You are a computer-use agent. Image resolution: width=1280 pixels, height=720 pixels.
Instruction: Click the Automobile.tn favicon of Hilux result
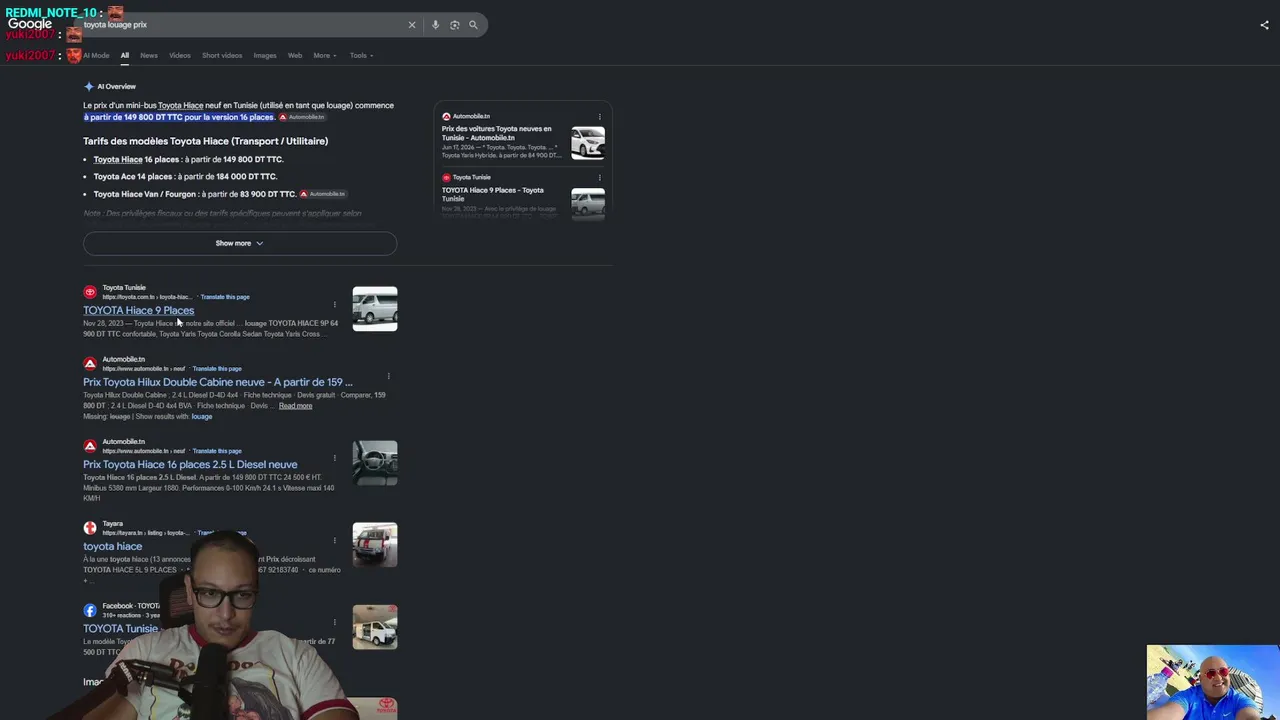pos(90,364)
